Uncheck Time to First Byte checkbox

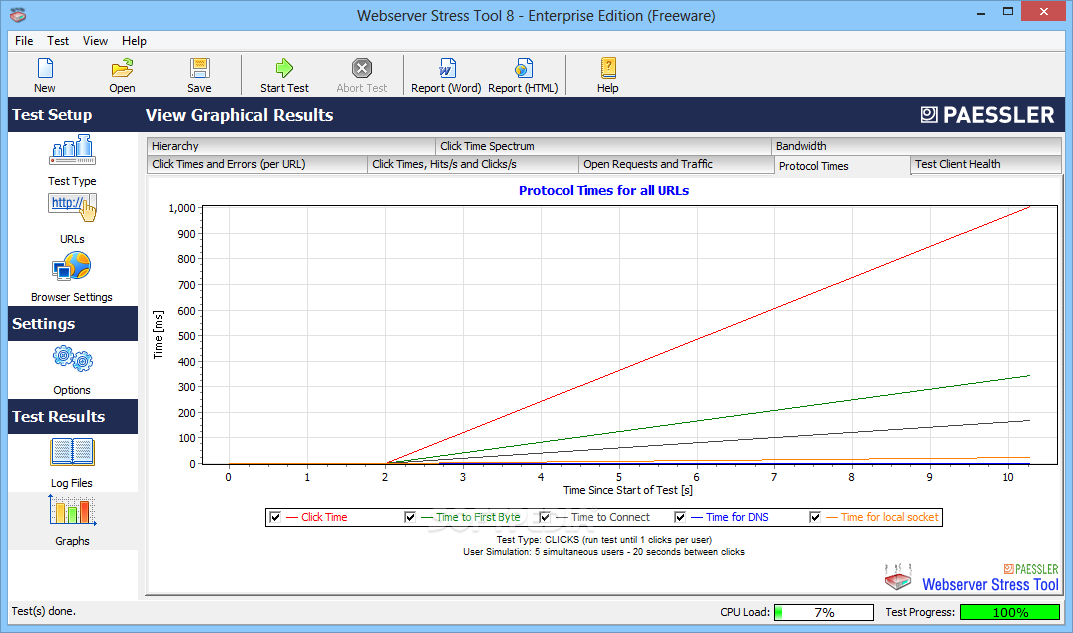[410, 517]
